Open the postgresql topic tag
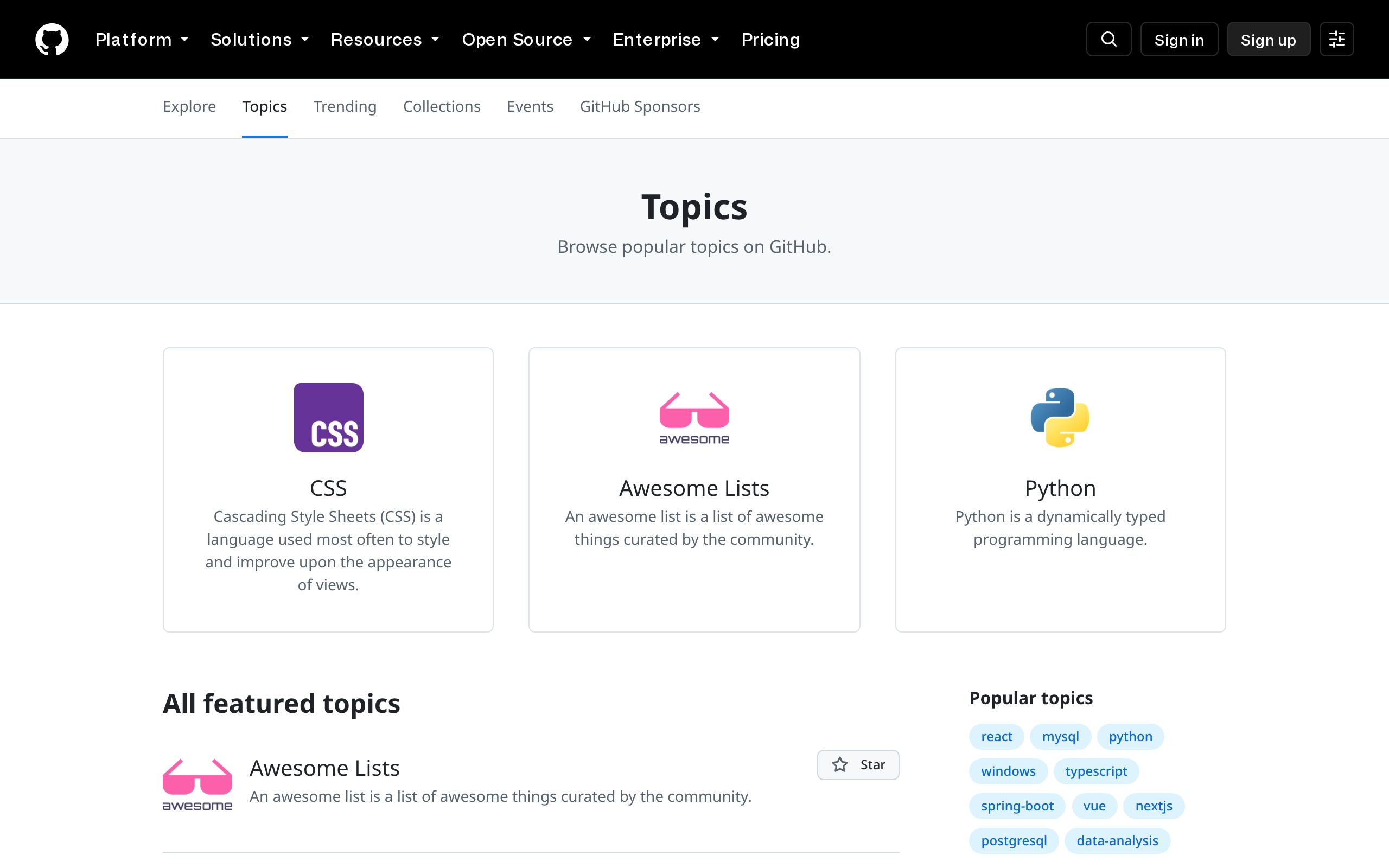Screen dimensions: 1389x868 tap(1014, 840)
